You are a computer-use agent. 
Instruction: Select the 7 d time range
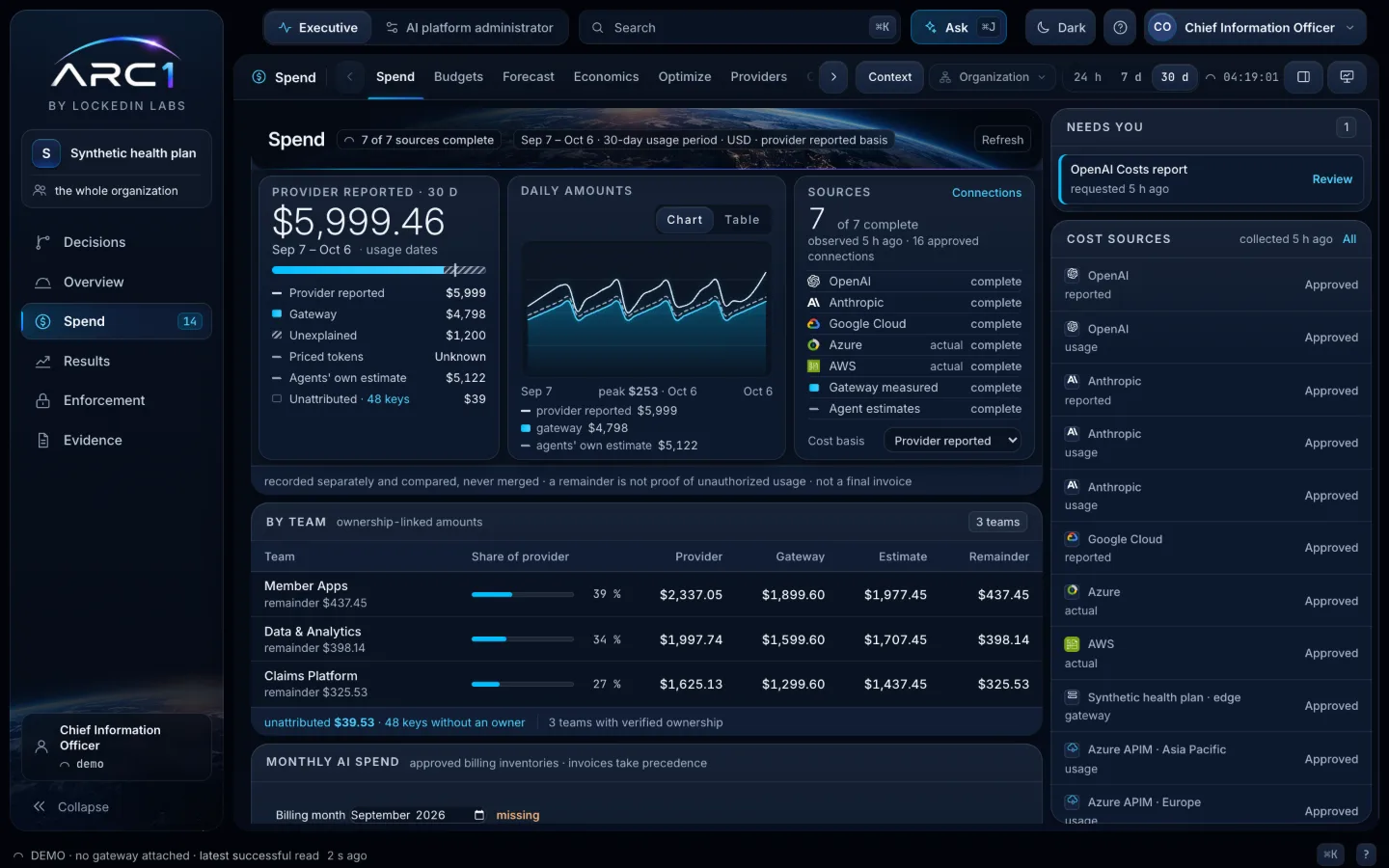(x=1130, y=77)
